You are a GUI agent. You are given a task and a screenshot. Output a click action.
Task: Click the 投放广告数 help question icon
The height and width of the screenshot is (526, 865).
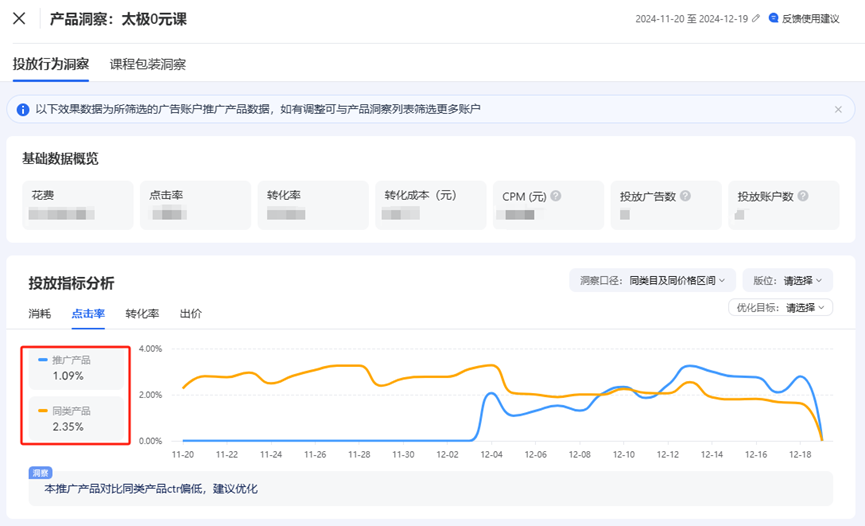point(685,196)
